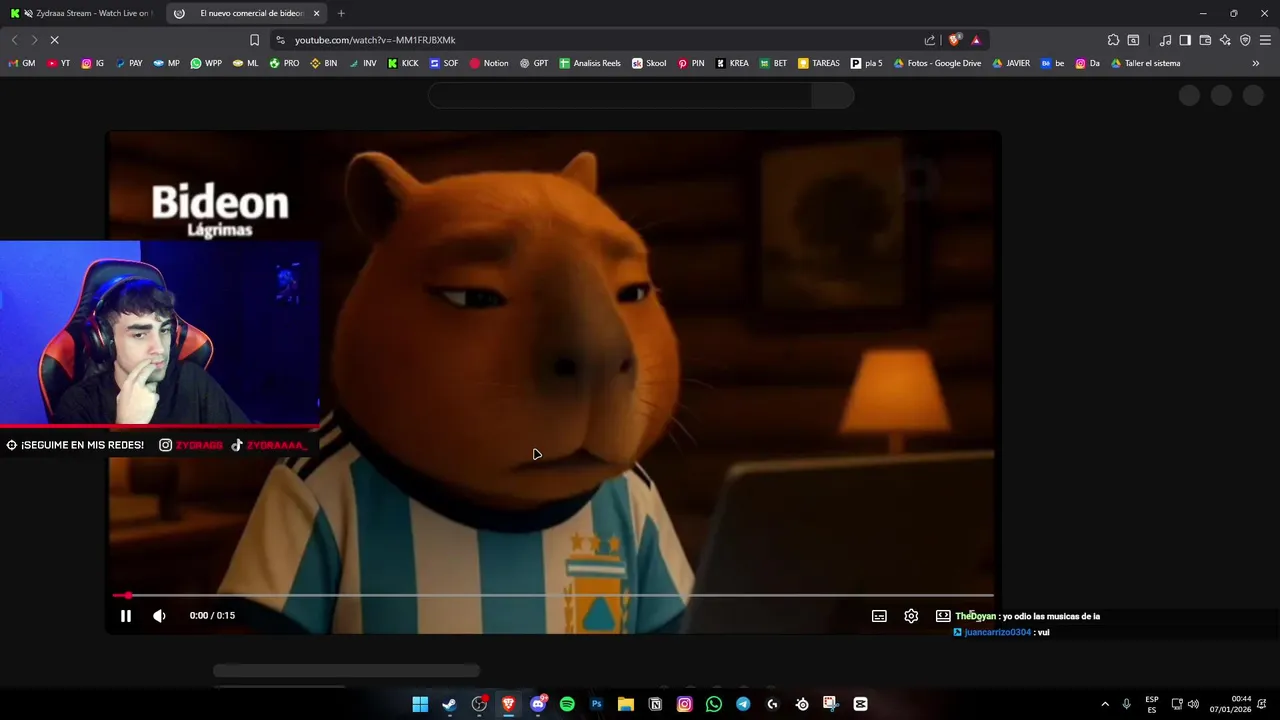Open the Brave wallet icon
This screenshot has width=1280, height=720.
click(x=1205, y=40)
